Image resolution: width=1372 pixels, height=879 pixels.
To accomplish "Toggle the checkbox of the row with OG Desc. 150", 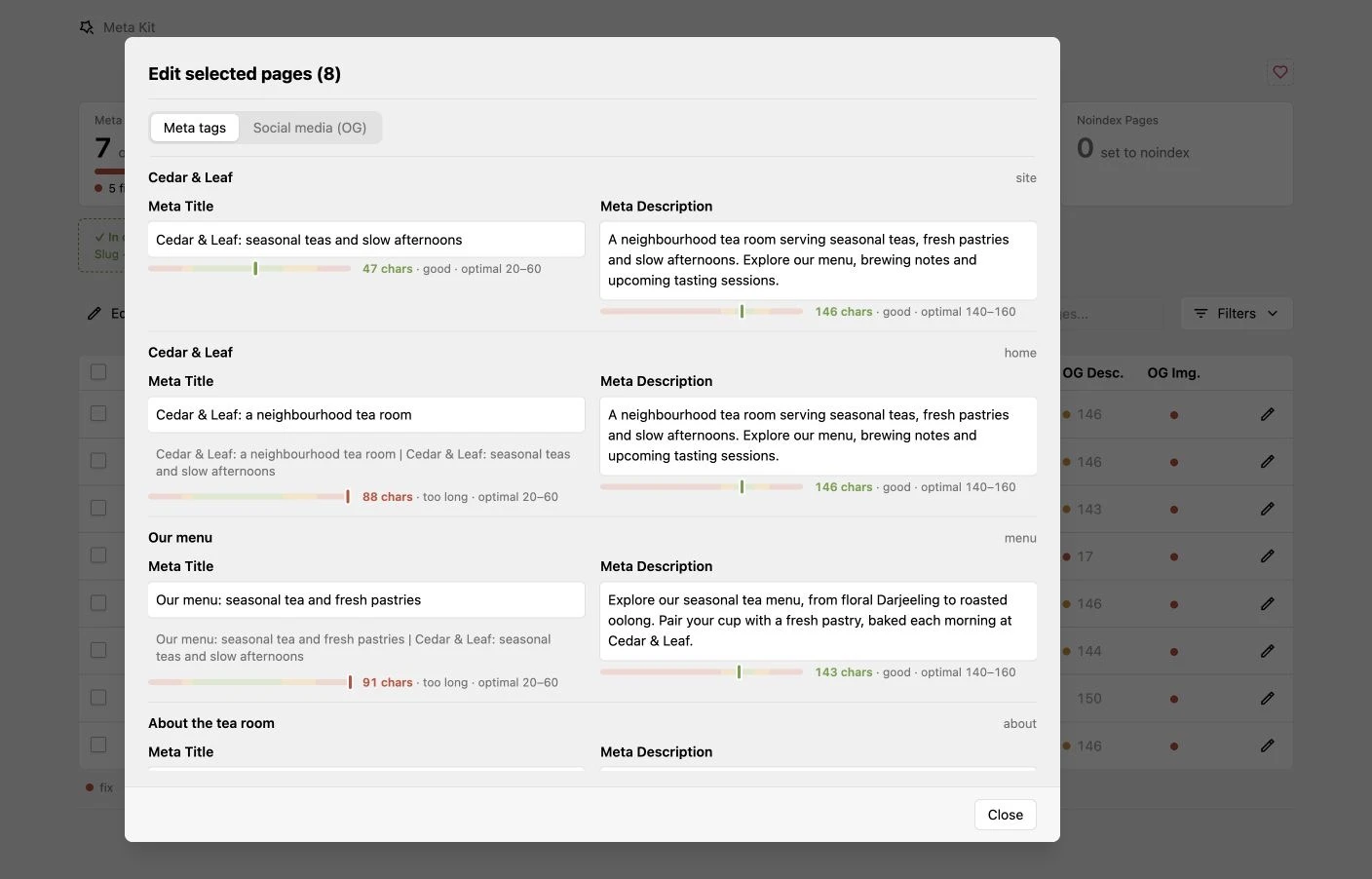I will point(98,698).
